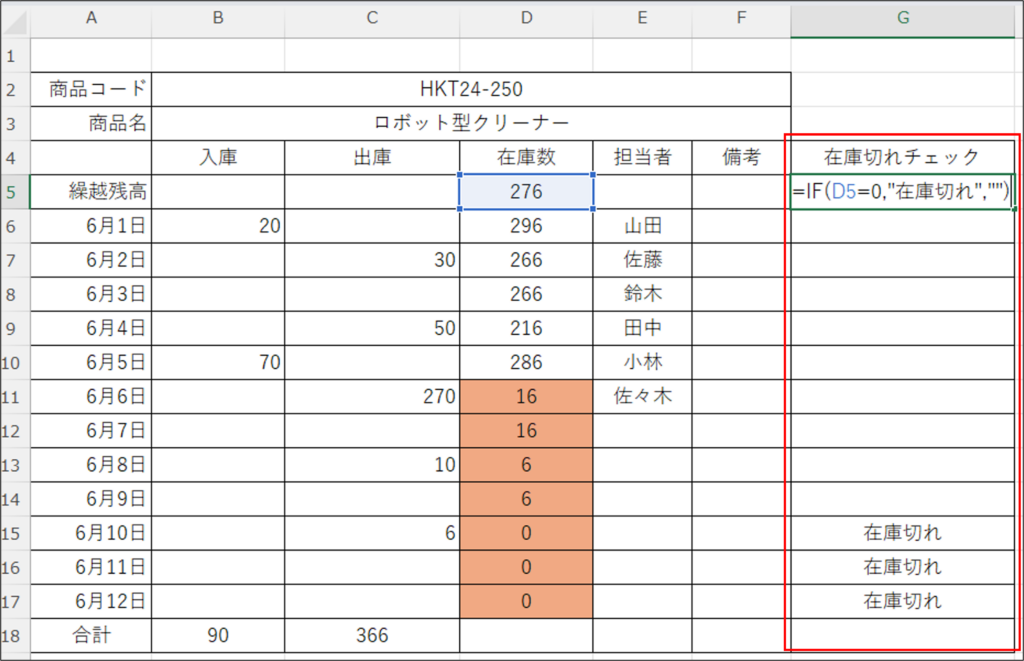Click 在庫切れ in the 6月11日 row
This screenshot has width=1024, height=661.
click(903, 567)
